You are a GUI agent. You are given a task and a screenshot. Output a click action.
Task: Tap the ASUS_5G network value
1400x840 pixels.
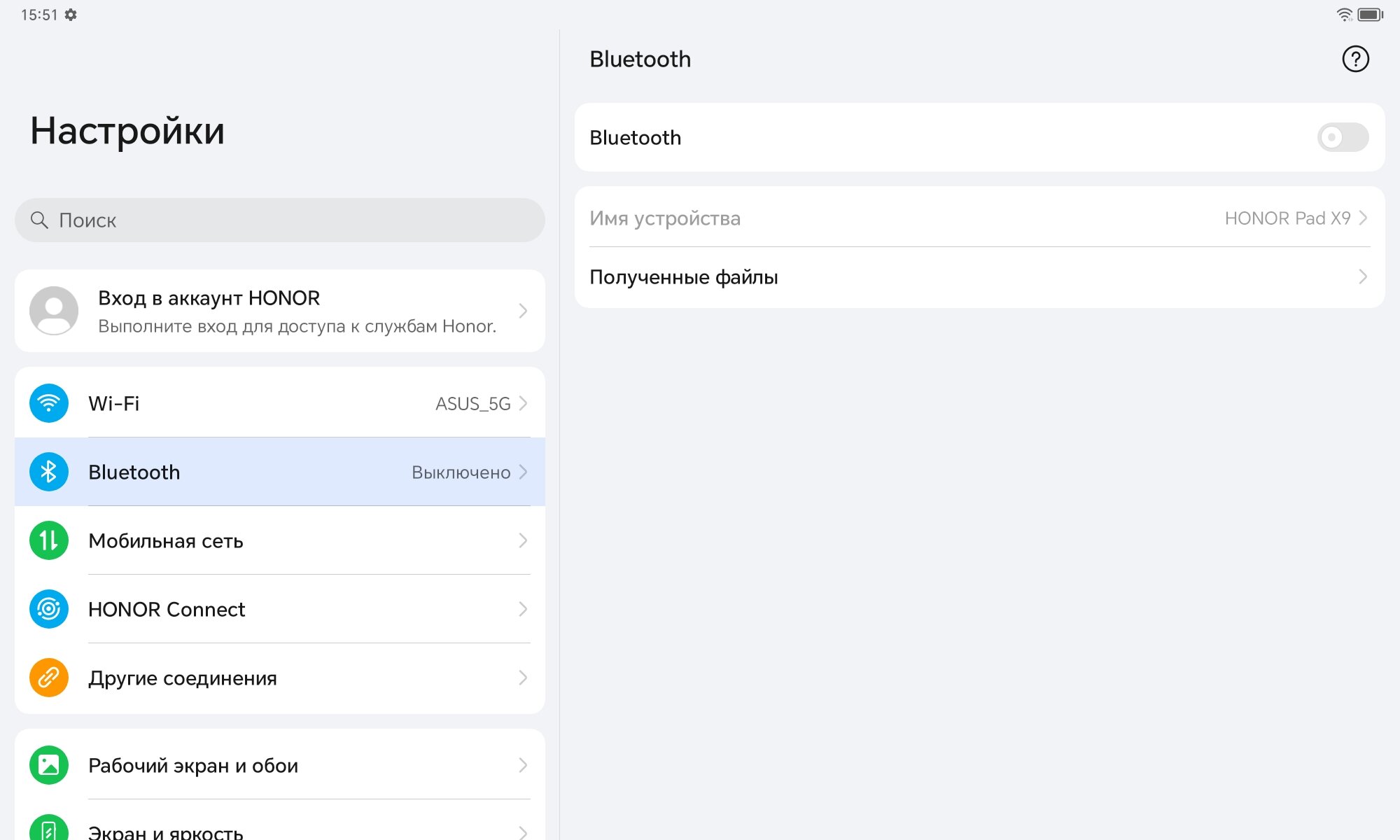(x=473, y=404)
